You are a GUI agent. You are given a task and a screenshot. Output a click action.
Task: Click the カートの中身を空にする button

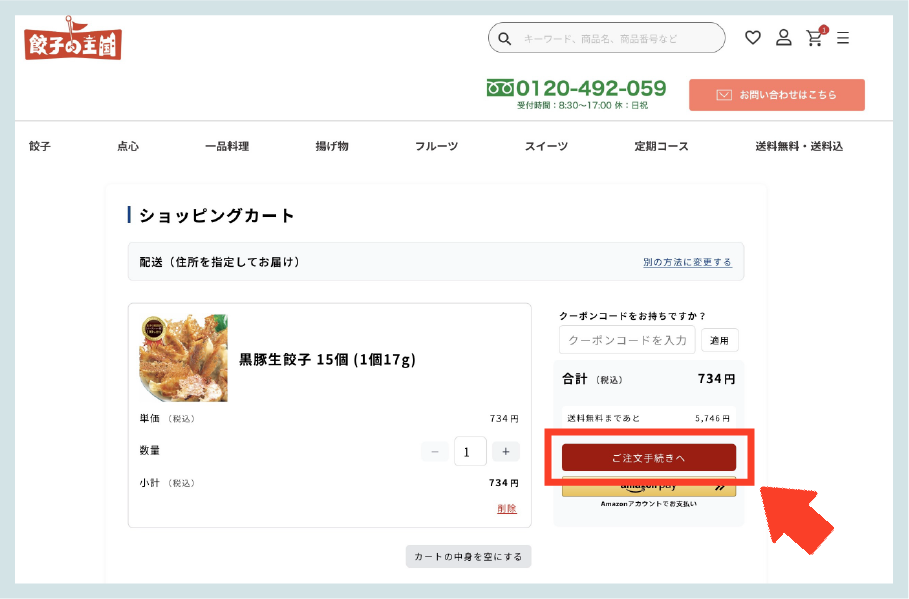(468, 557)
